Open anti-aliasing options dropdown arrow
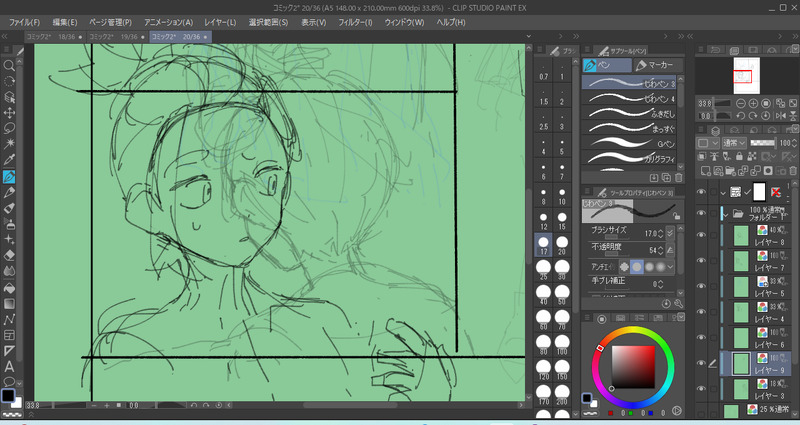Image resolution: width=800 pixels, height=425 pixels. click(x=670, y=266)
